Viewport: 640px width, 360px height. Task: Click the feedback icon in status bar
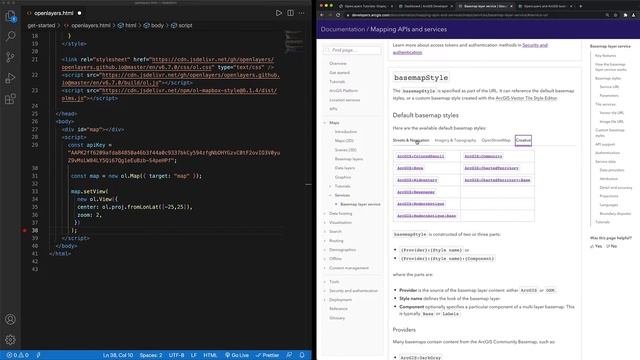click(x=289, y=355)
